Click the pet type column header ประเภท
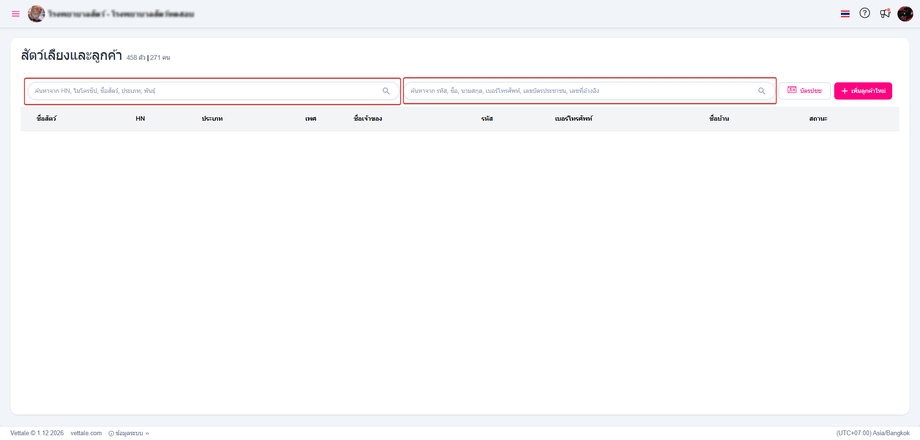This screenshot has width=920, height=440. [x=212, y=119]
